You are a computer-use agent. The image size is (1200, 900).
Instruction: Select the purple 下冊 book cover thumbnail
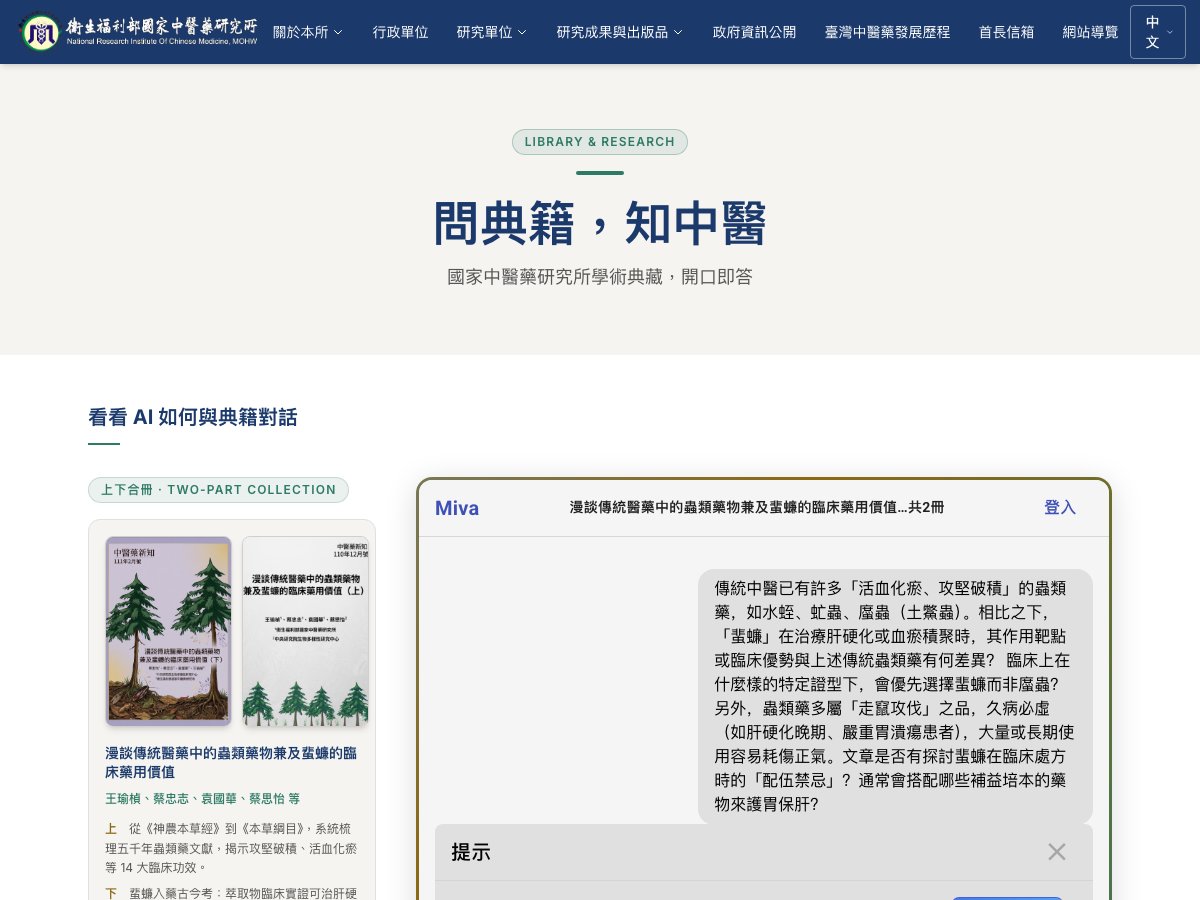click(168, 631)
